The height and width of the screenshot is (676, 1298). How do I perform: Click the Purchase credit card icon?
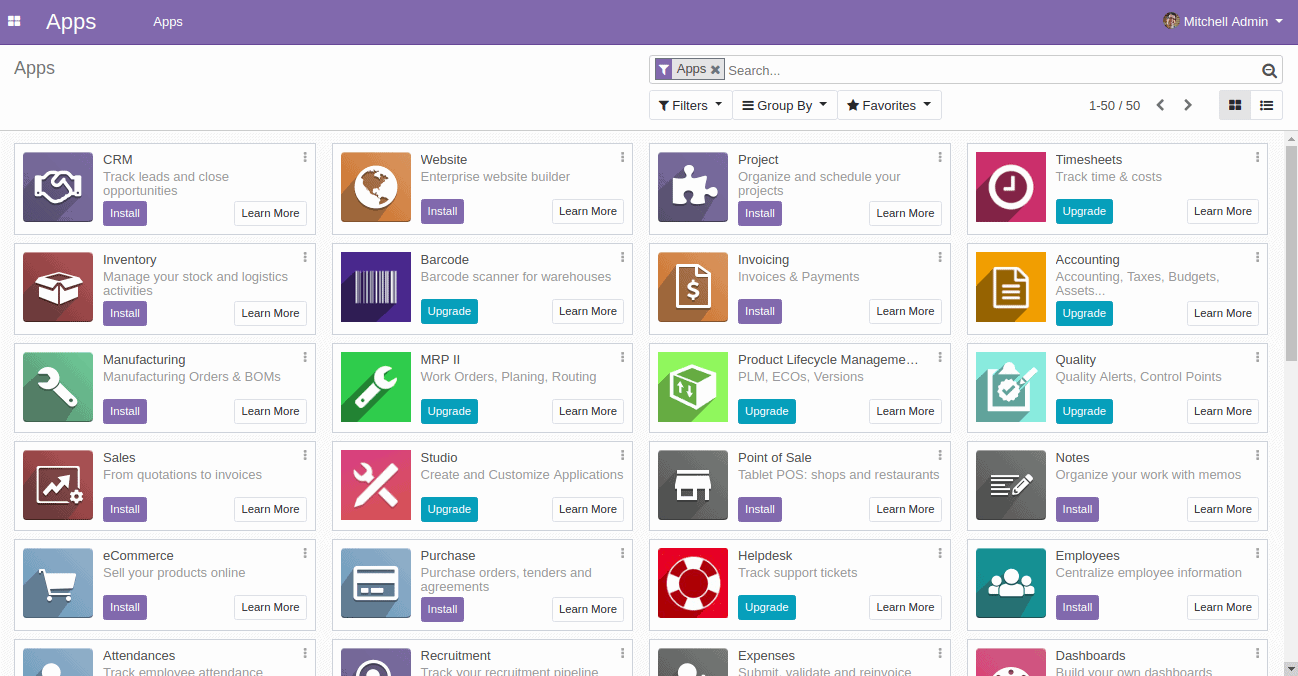coord(375,583)
